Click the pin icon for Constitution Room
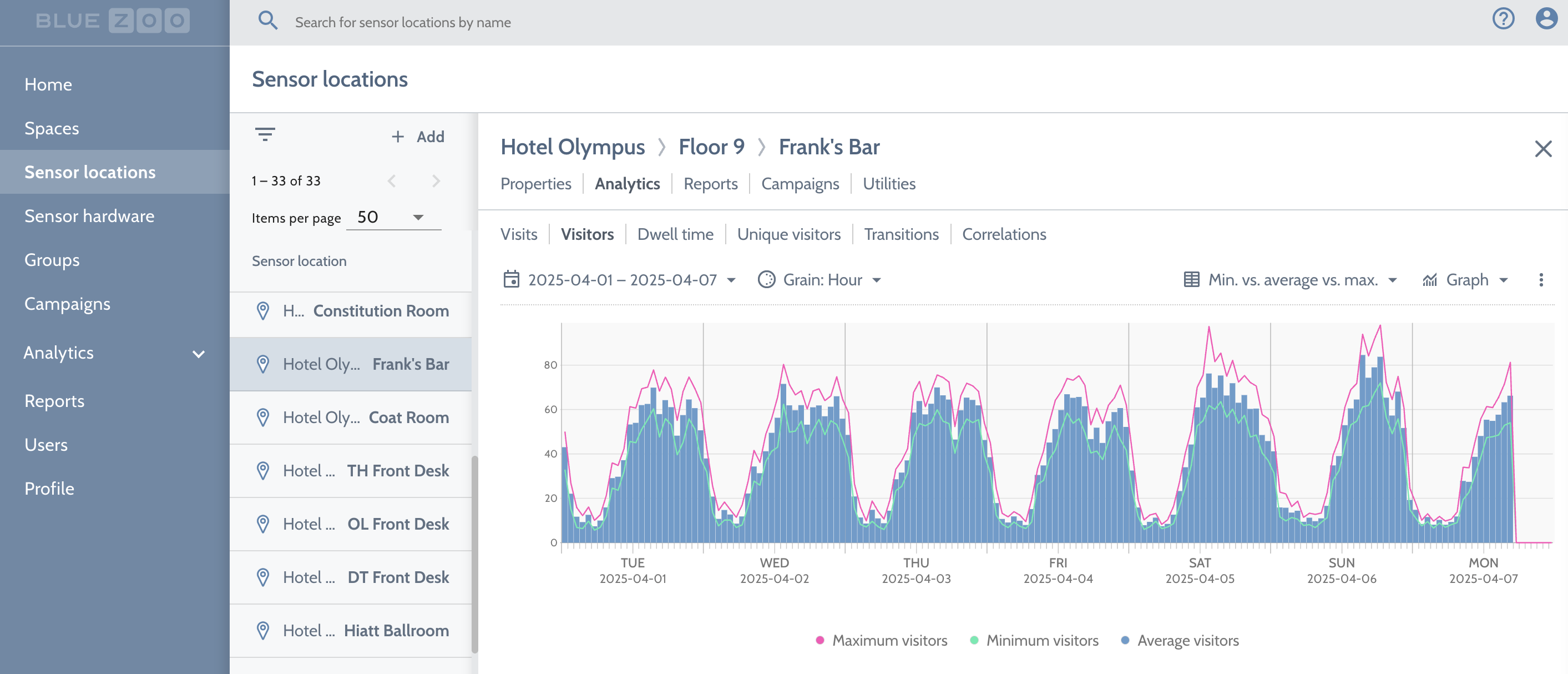This screenshot has height=674, width=1568. (x=263, y=311)
